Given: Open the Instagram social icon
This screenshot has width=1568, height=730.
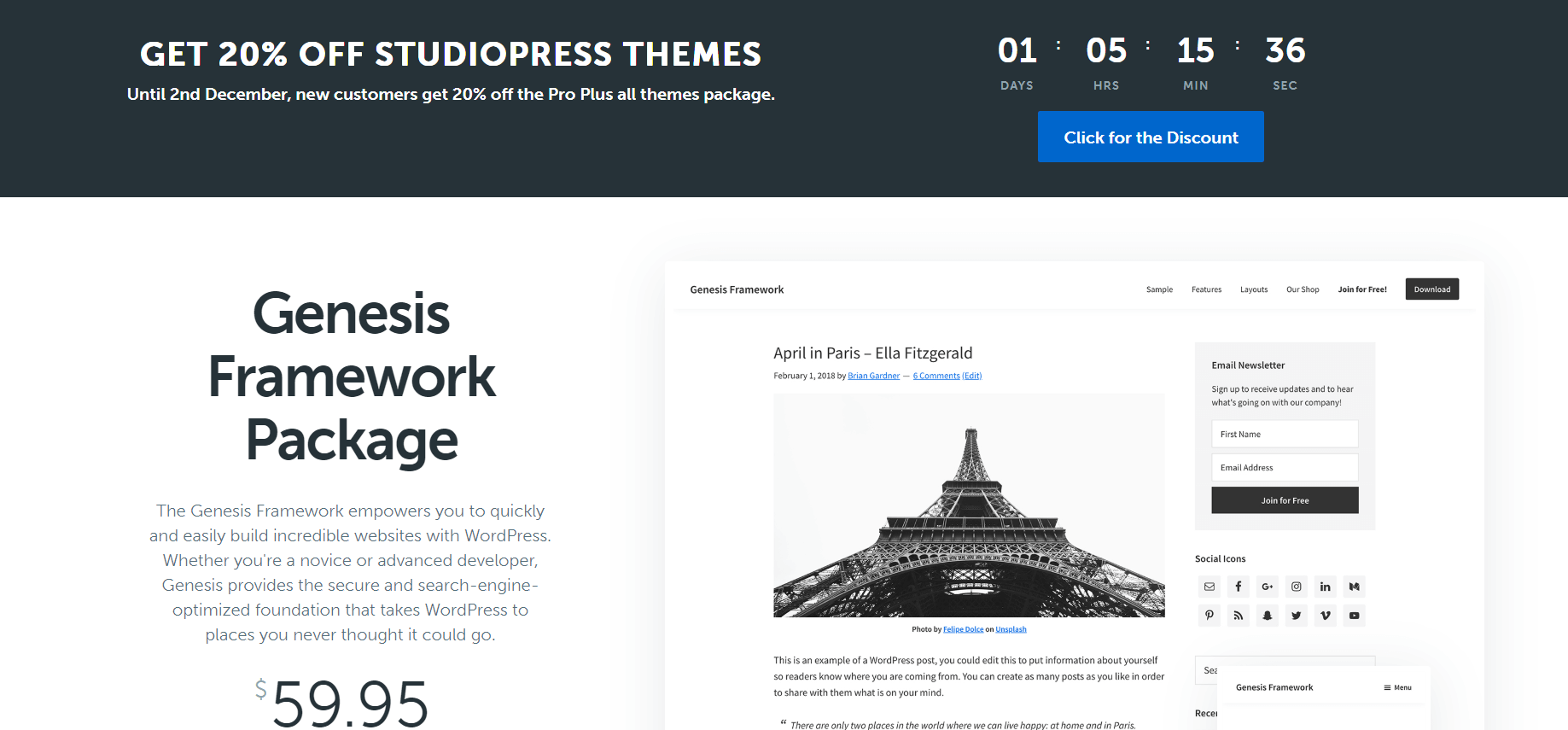Looking at the screenshot, I should (1297, 587).
